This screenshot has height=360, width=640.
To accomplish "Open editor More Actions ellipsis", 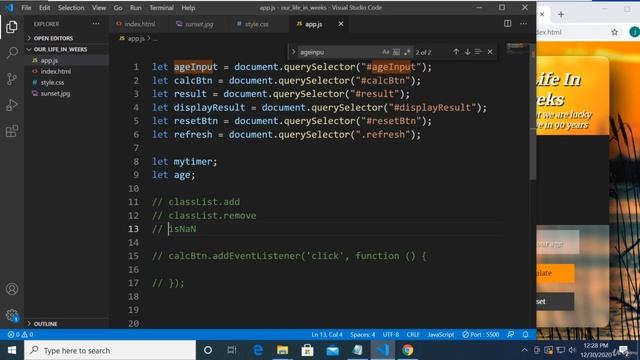I will point(523,24).
